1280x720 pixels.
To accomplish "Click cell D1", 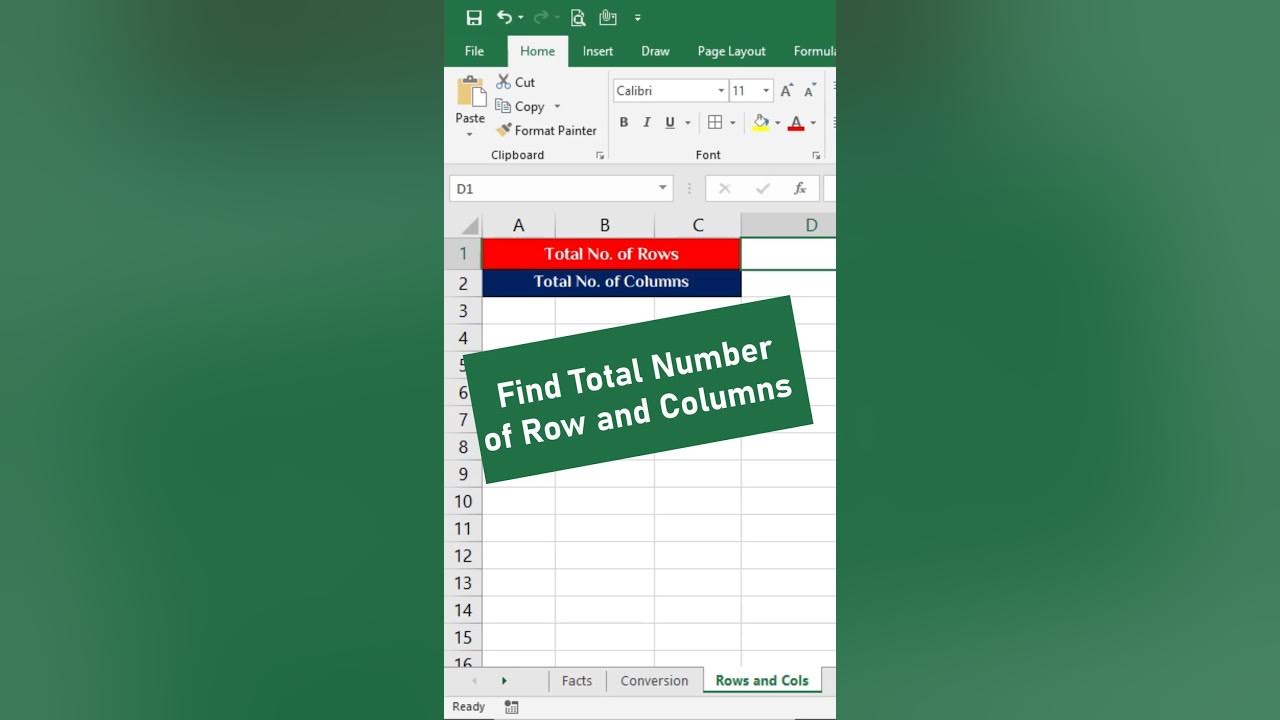I will [789, 254].
